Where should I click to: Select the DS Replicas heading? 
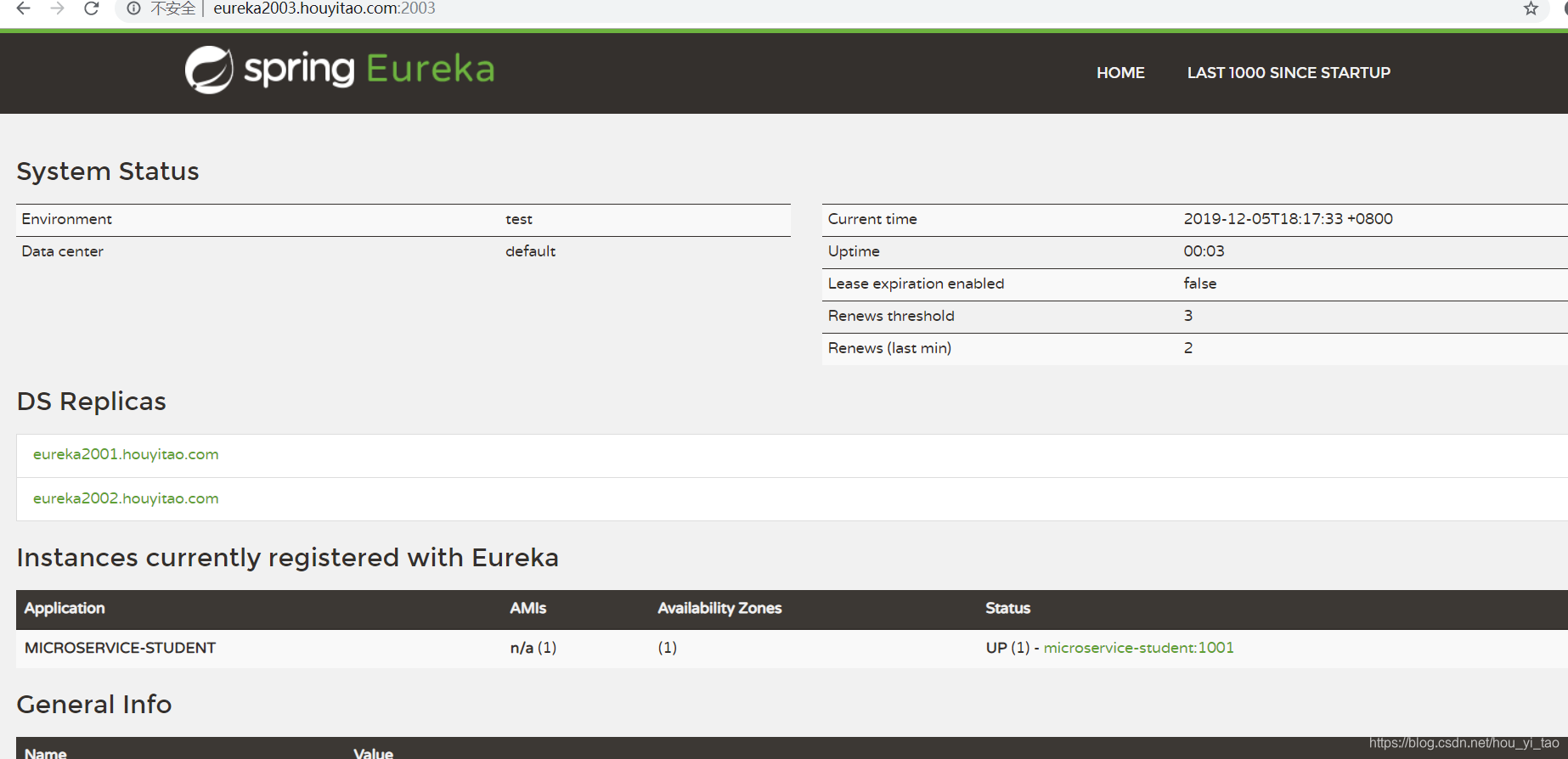point(92,402)
